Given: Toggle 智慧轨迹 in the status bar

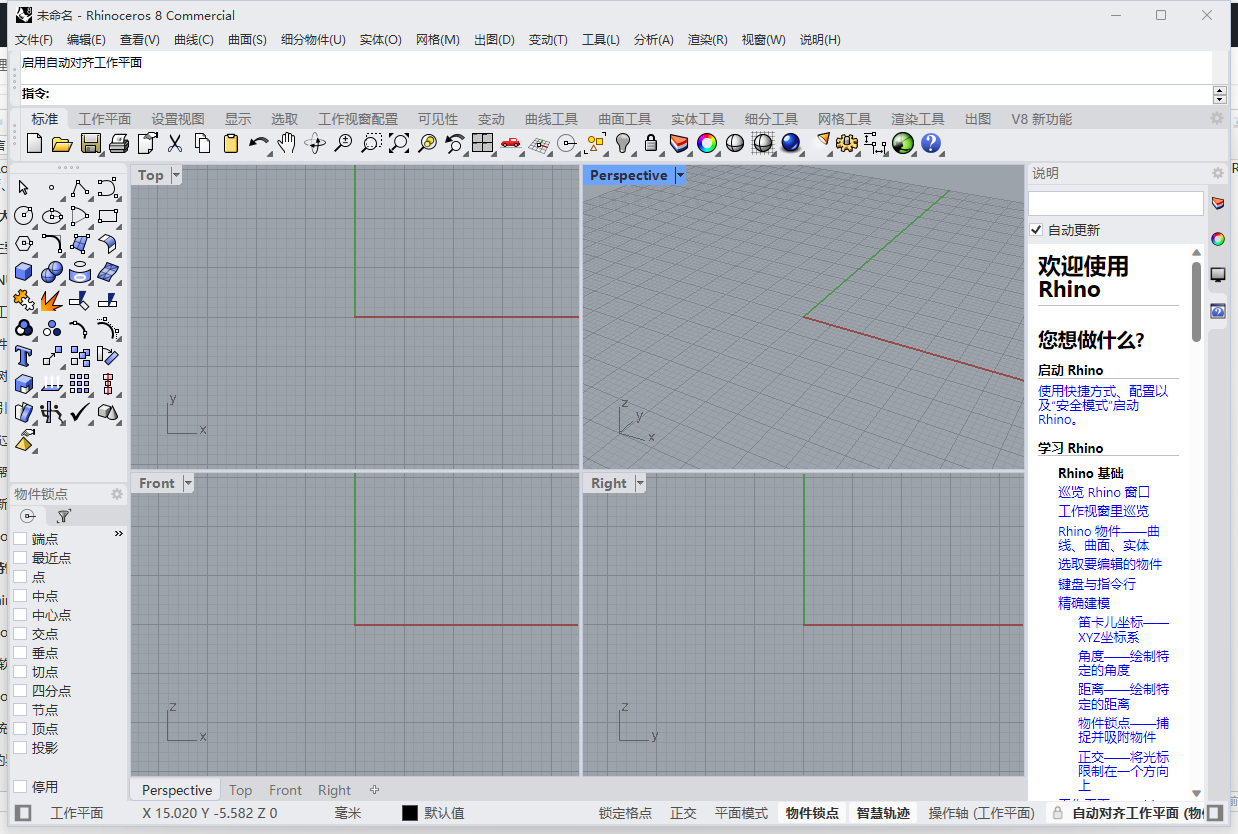Looking at the screenshot, I should tap(883, 813).
